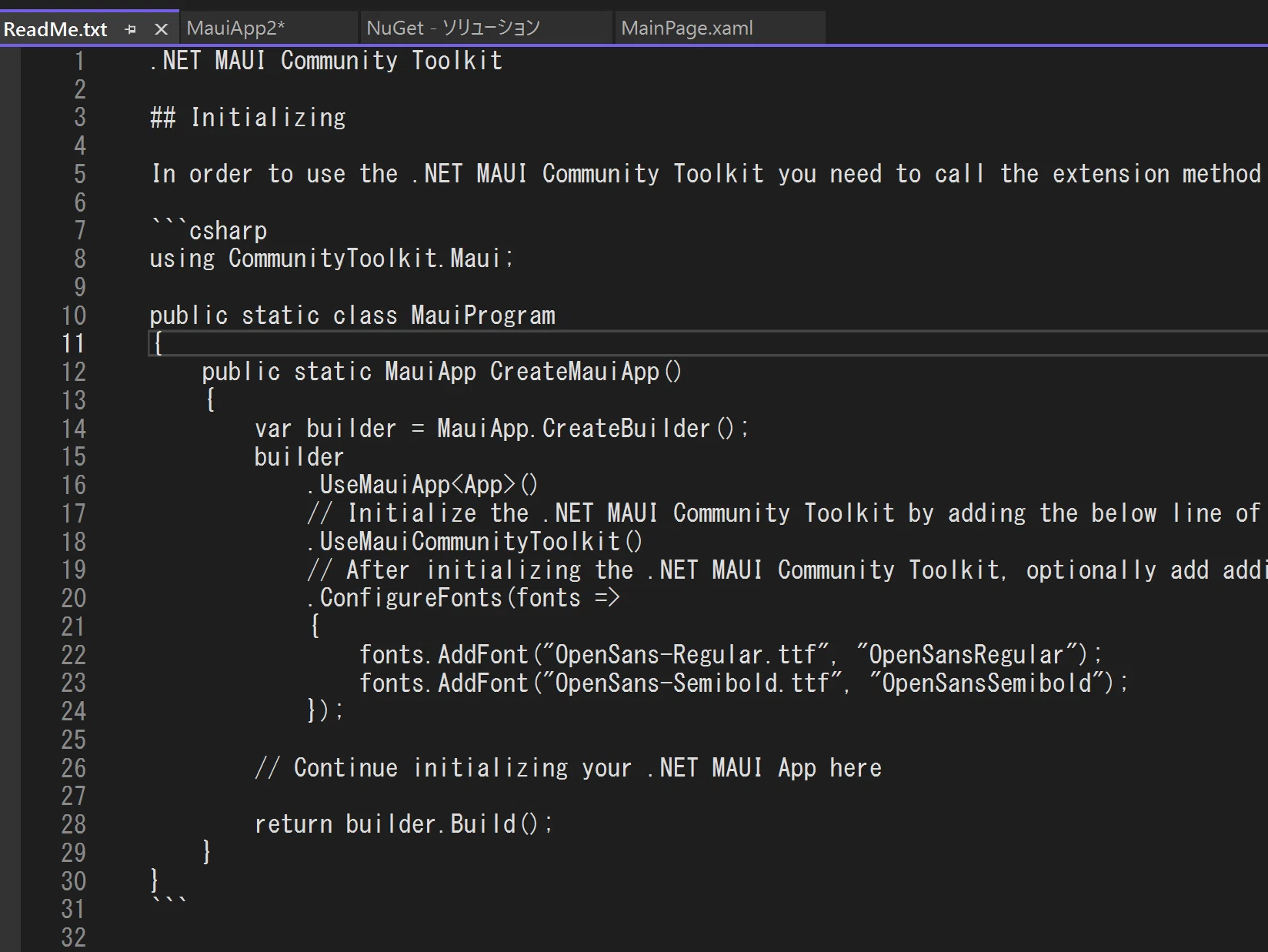Click 'var builder = MauiApp.CreateBuilder();' line
Image resolution: width=1268 pixels, height=952 pixels.
502,429
